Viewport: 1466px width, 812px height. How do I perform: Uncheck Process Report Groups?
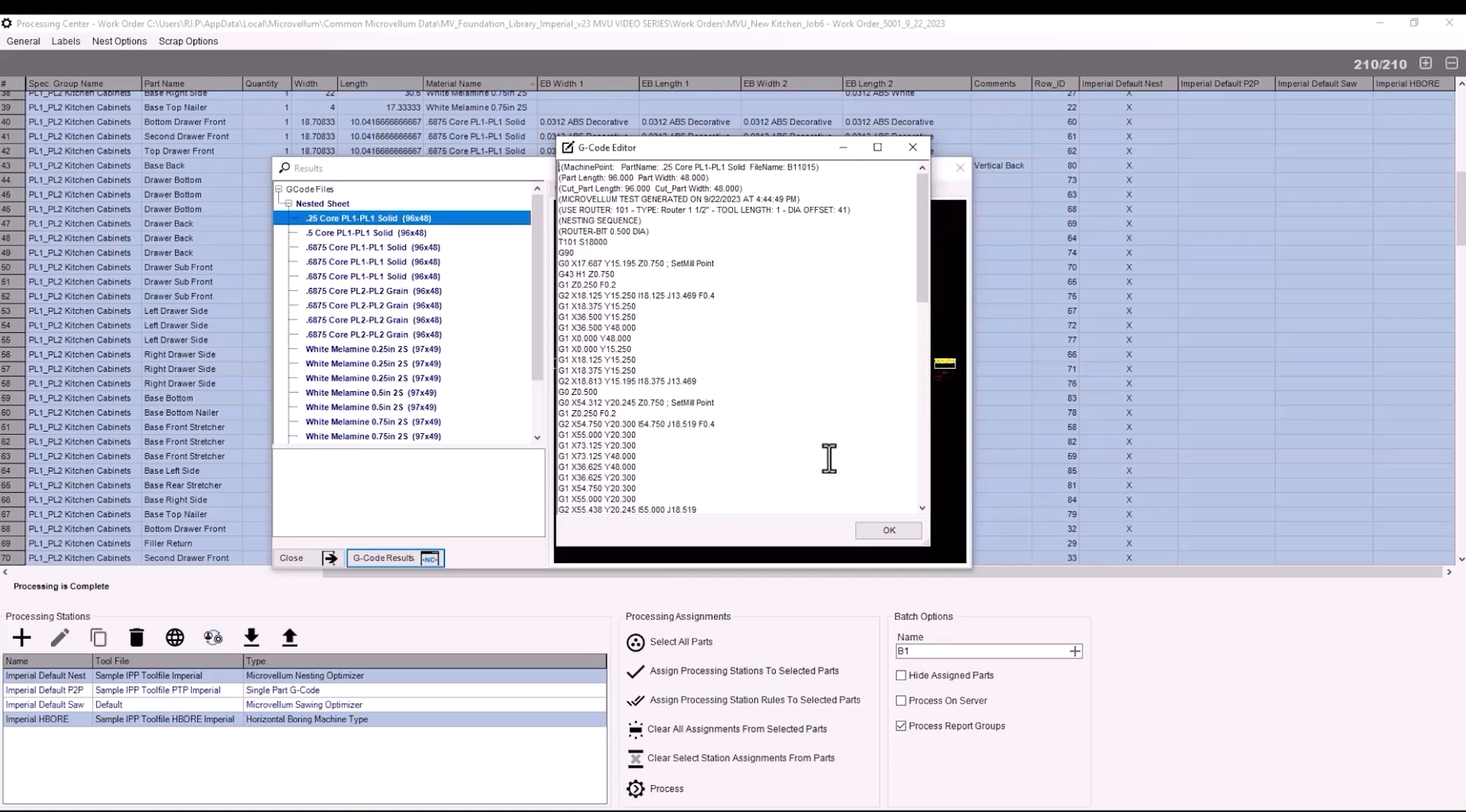click(901, 726)
